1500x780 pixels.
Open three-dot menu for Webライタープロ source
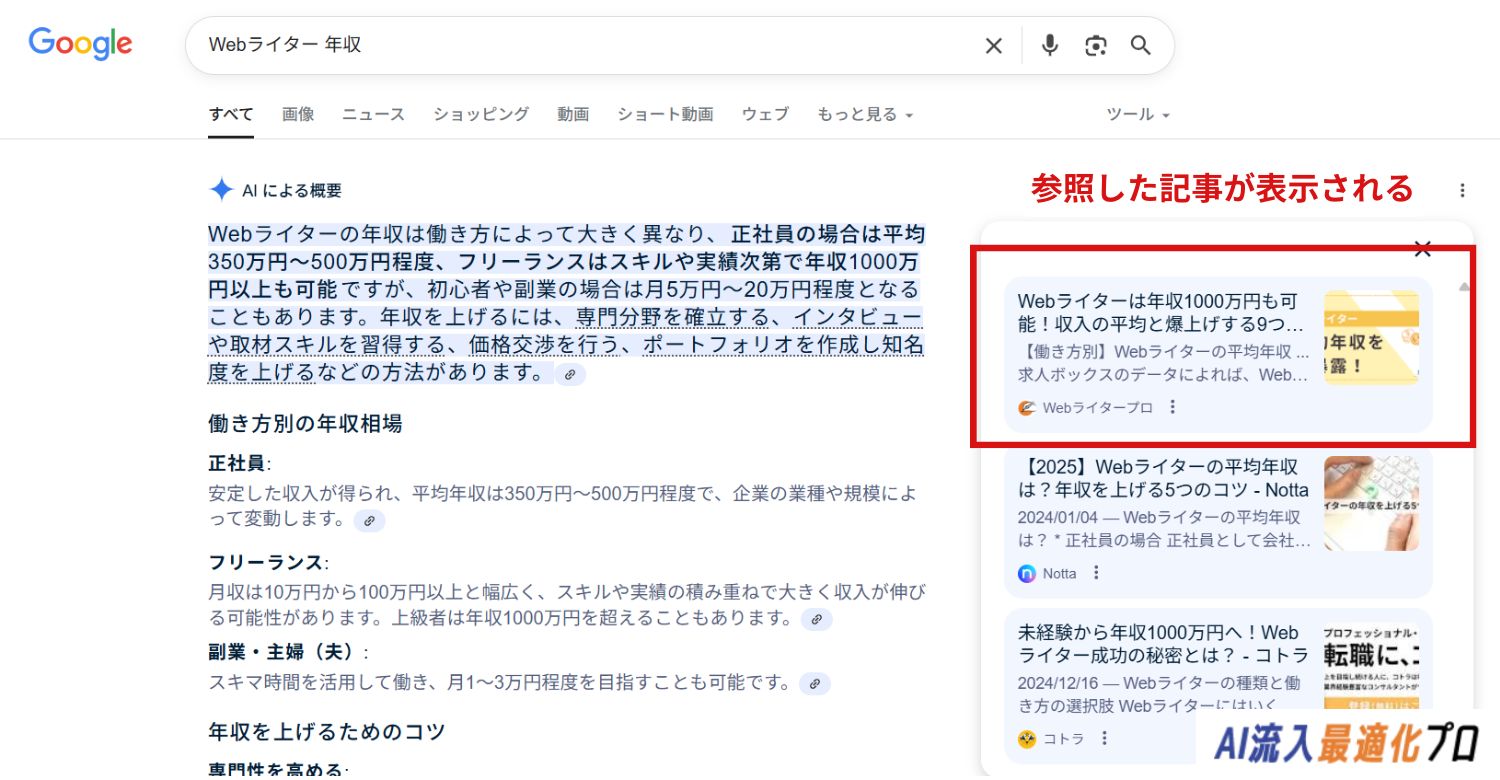(1173, 407)
